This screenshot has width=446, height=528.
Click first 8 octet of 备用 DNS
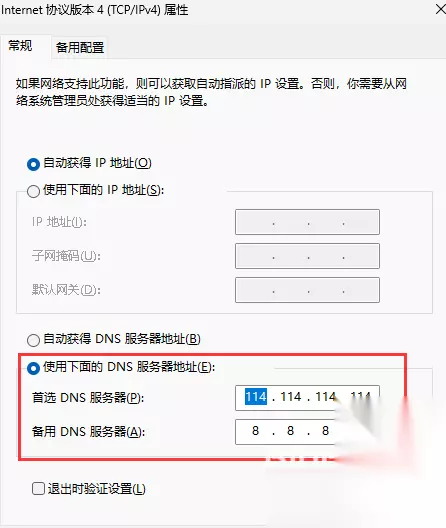click(255, 431)
